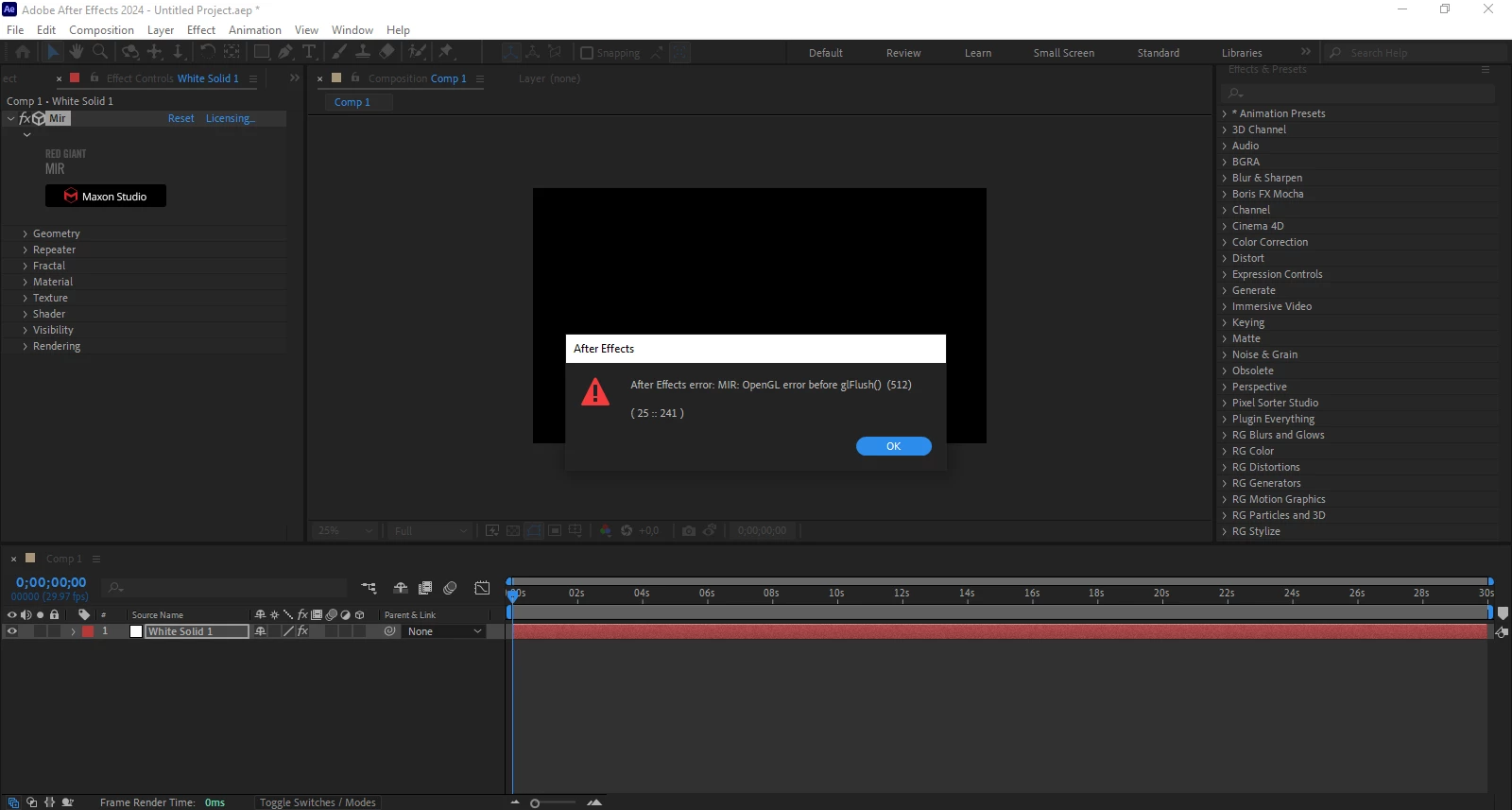
Task: Expand Color Correction effects category
Action: (1225, 242)
